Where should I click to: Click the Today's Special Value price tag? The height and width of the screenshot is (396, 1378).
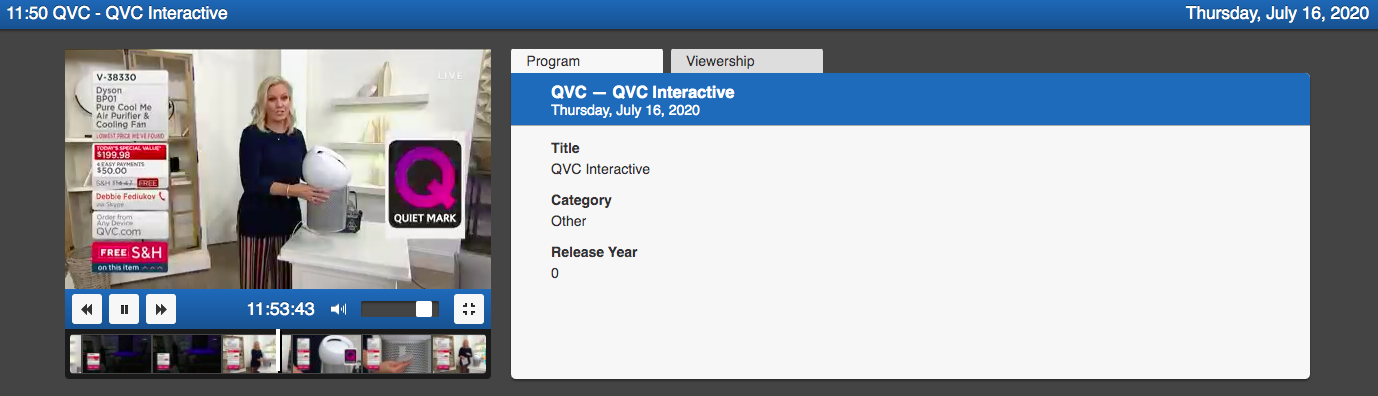(128, 152)
